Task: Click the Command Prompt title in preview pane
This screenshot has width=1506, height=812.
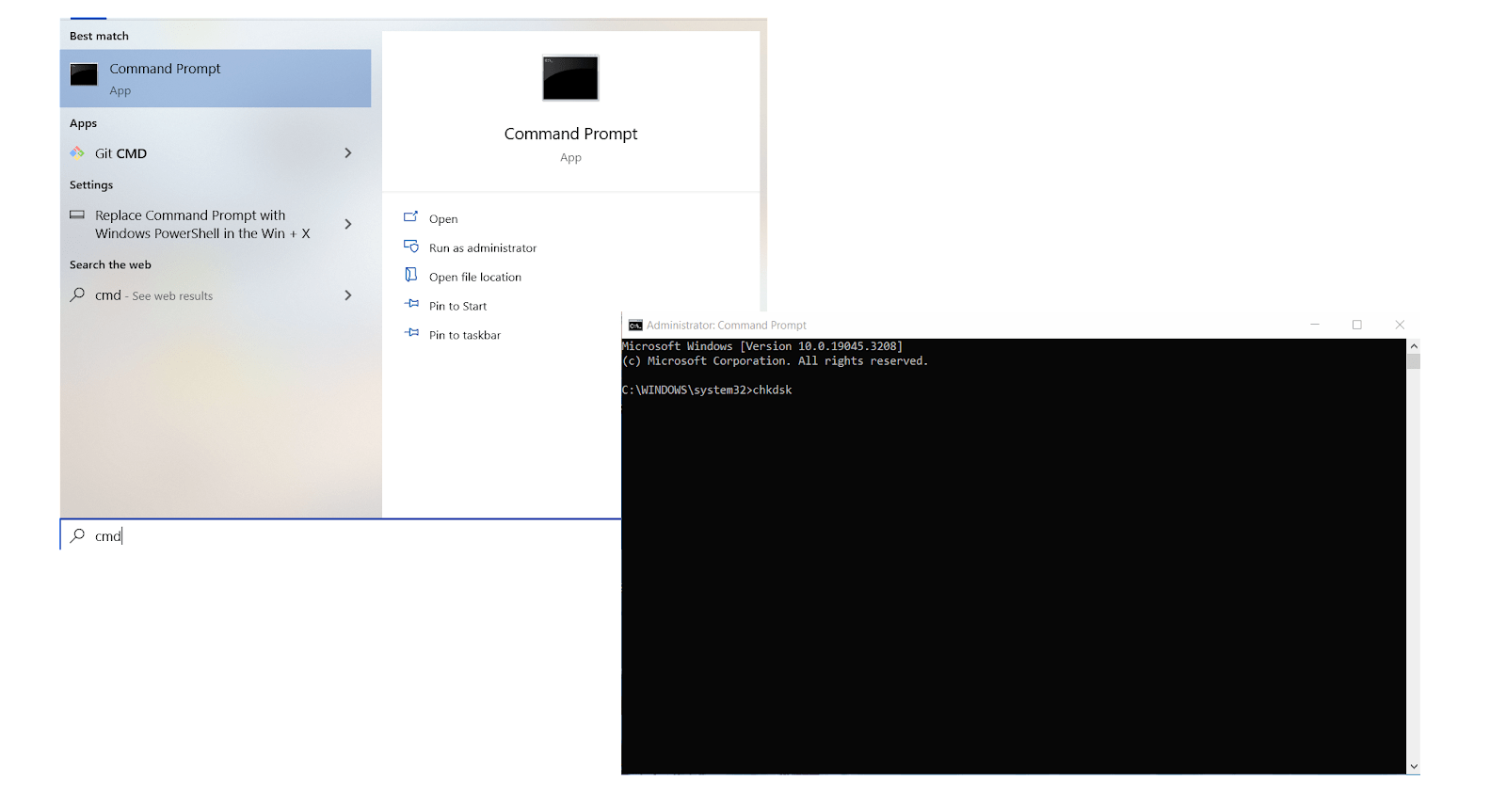Action: click(570, 134)
